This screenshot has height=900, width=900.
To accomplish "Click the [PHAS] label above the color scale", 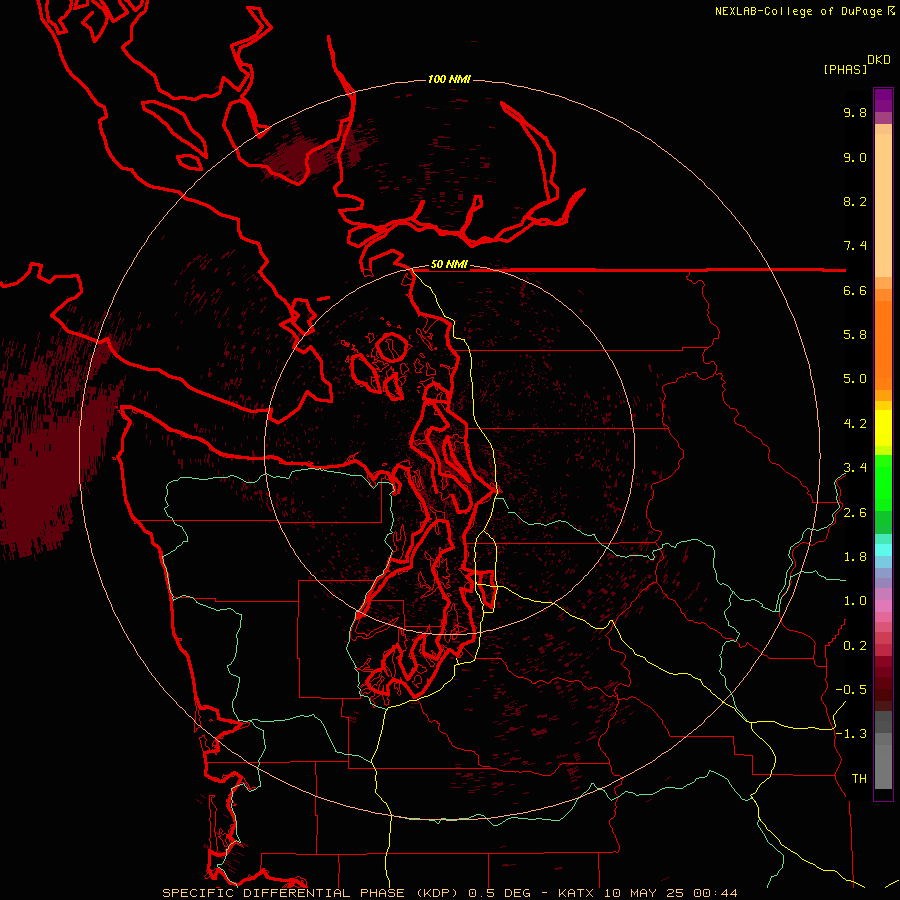I will point(845,70).
